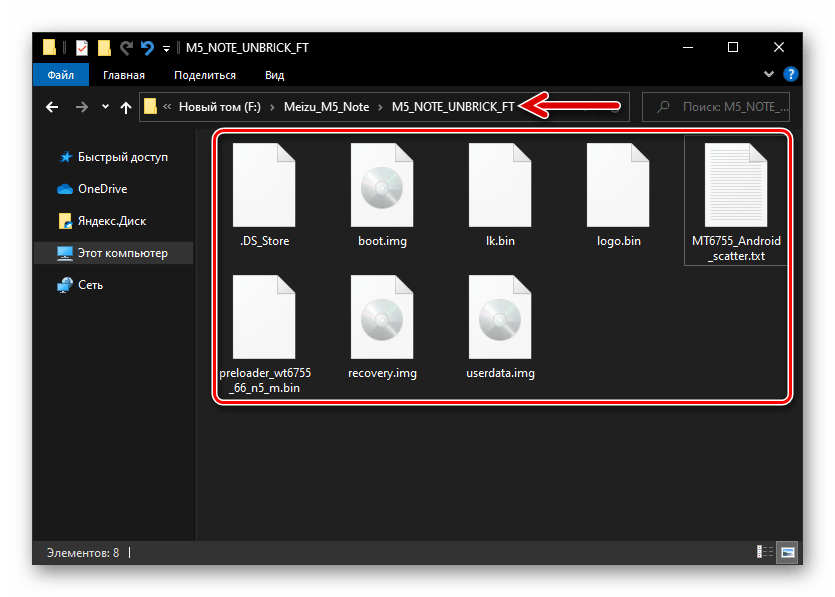Viewport: 835px width, 597px height.
Task: Switch to the Поделиться ribbon tab
Action: [205, 75]
